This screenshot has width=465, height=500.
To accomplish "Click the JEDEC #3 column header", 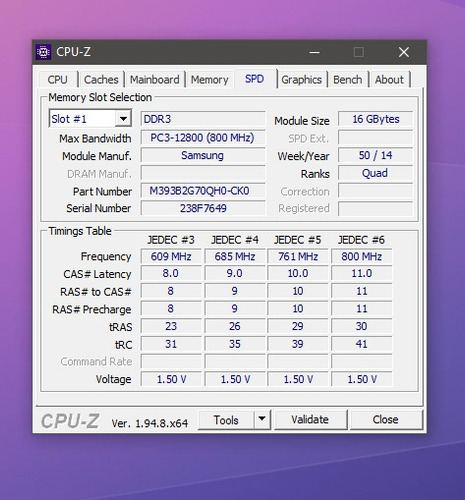I will [171, 240].
